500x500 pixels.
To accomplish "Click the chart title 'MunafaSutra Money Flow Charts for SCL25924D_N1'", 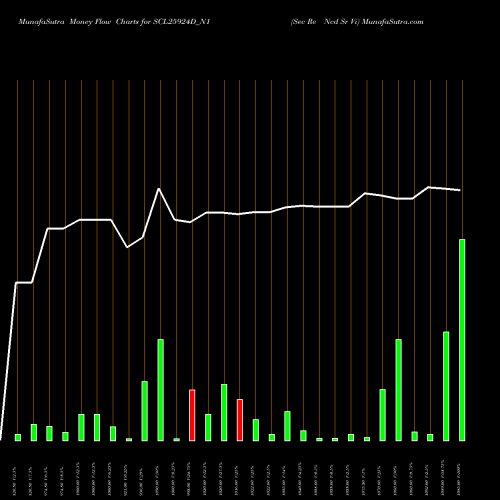I will 114,22.
